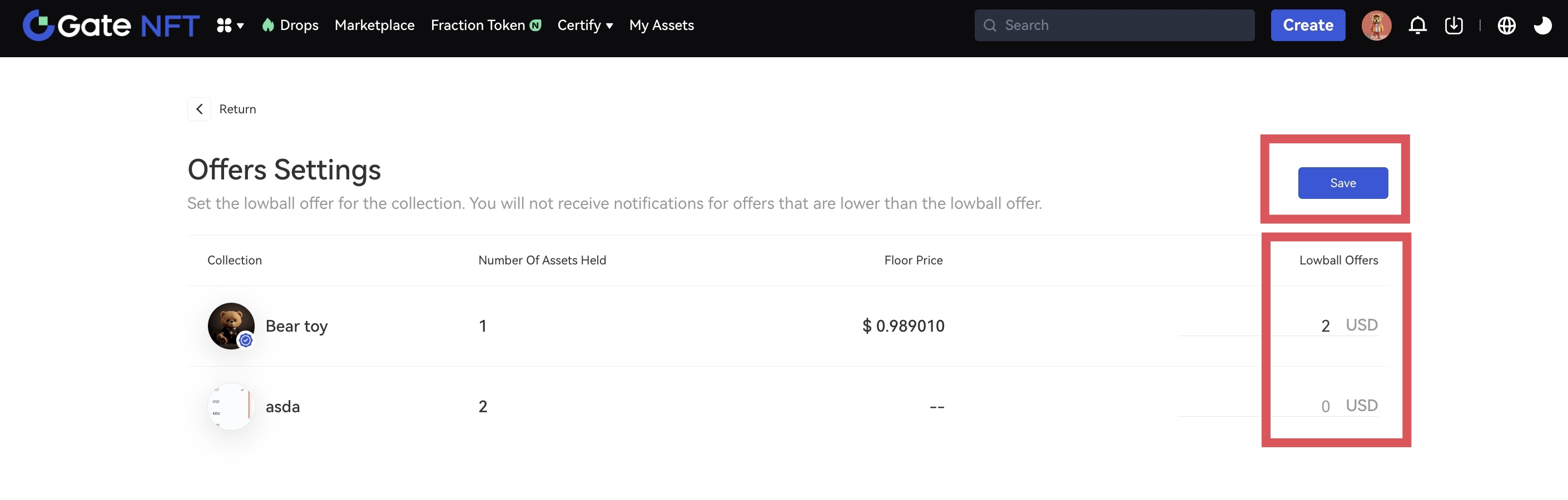
Task: Click the Bear toy collection thumbnail
Action: click(231, 326)
